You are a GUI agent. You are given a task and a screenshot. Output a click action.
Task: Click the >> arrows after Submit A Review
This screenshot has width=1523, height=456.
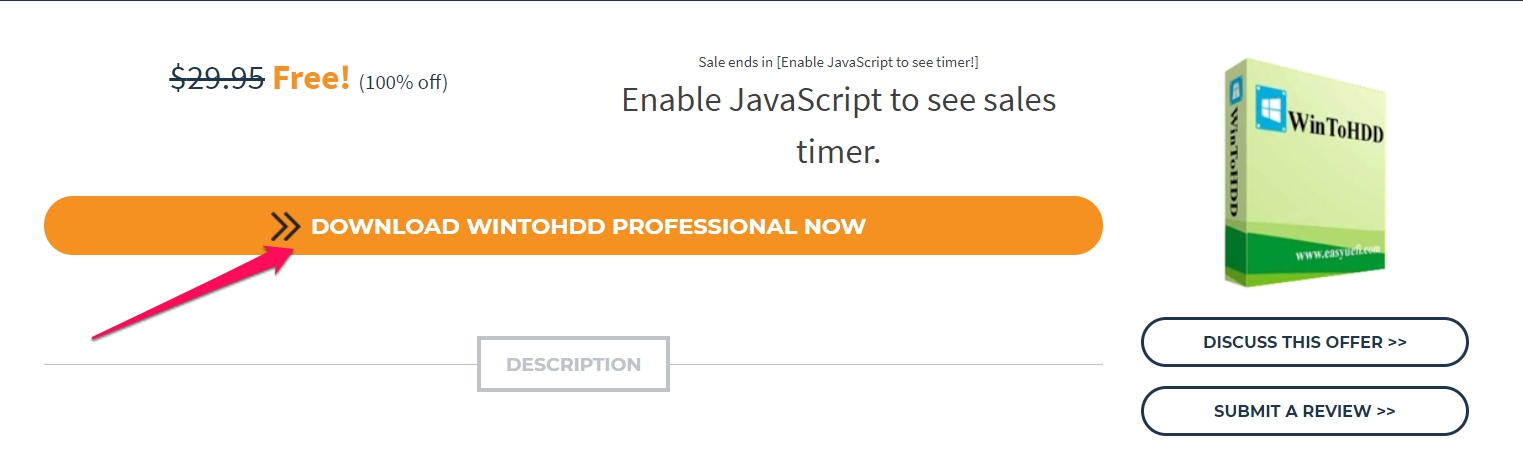tap(1386, 411)
